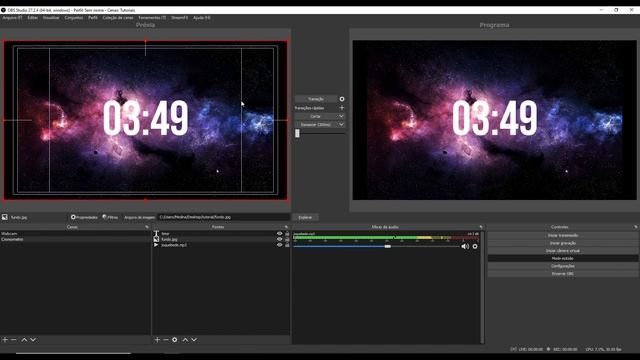Click fundo.jpg image-type icon in sources

(156, 239)
